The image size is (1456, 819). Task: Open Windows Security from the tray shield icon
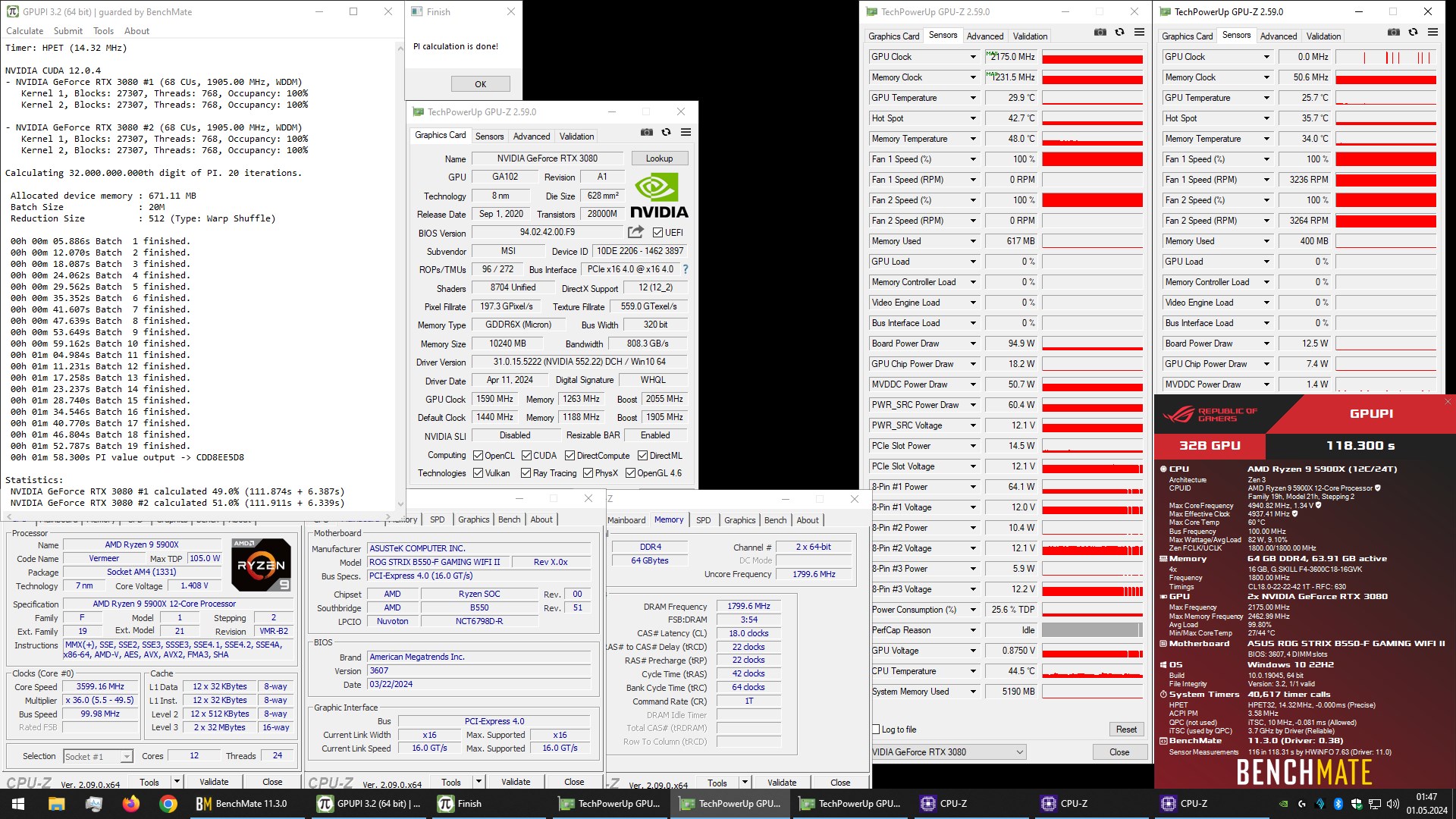pyautogui.click(x=1356, y=804)
